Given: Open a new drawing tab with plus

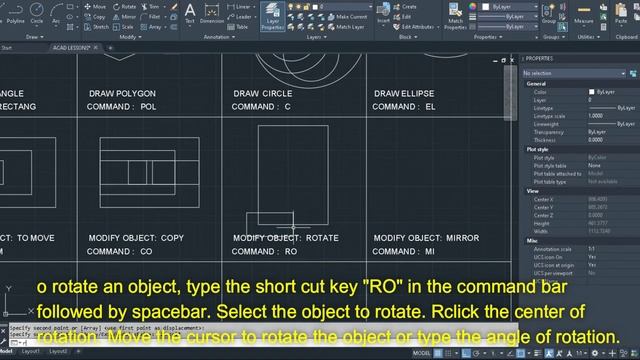Looking at the screenshot, I should click(110, 48).
